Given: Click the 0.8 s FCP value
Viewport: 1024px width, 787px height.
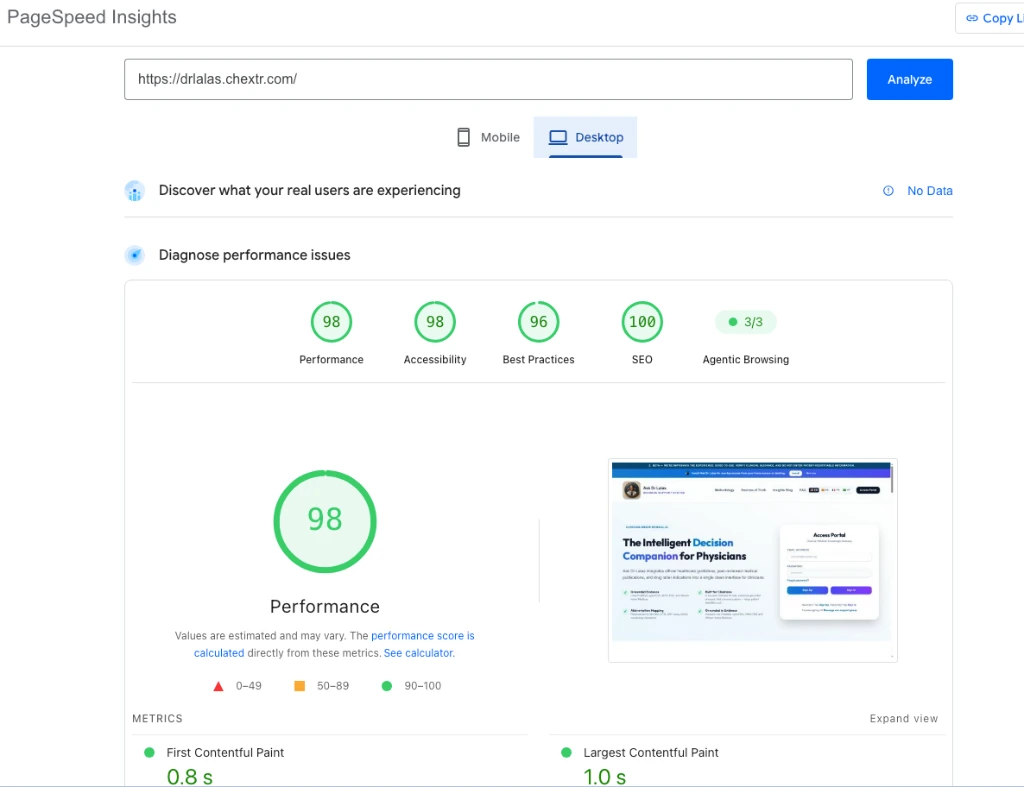Looking at the screenshot, I should pos(189,777).
